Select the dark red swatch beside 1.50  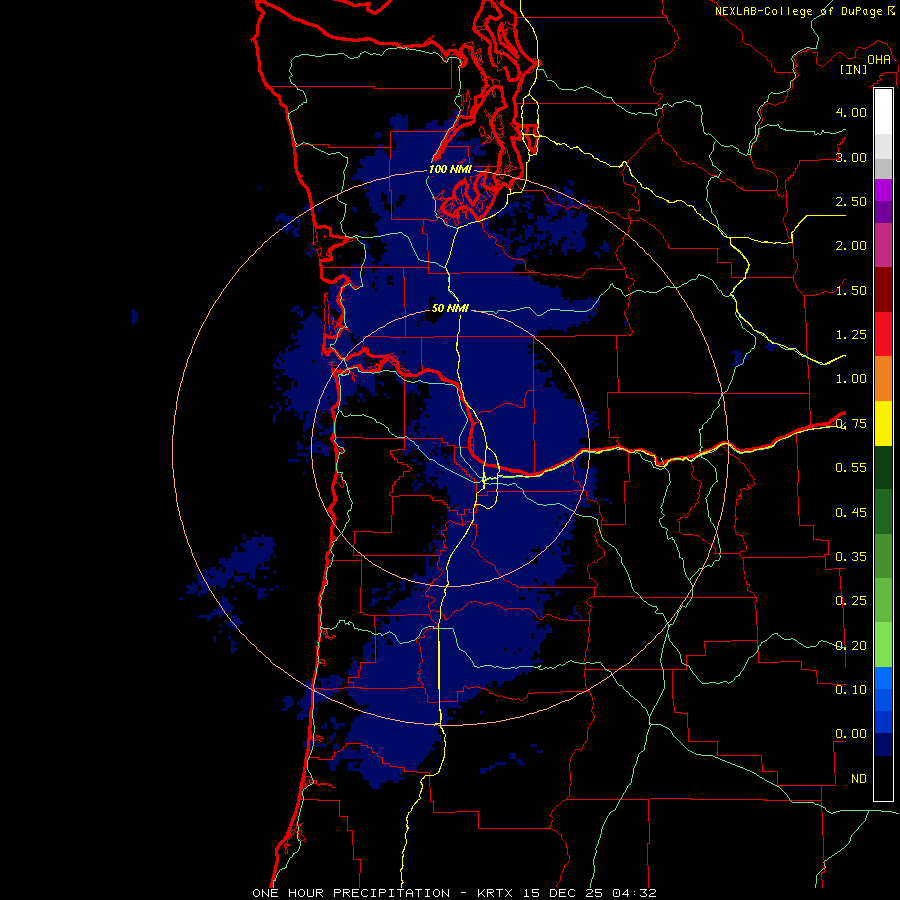[x=883, y=290]
